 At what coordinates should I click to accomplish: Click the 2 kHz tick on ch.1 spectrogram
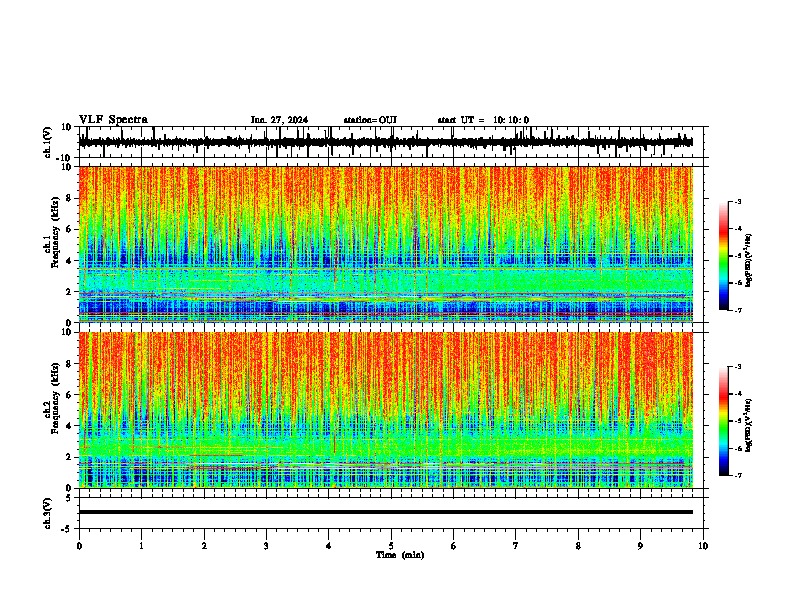tap(69, 292)
